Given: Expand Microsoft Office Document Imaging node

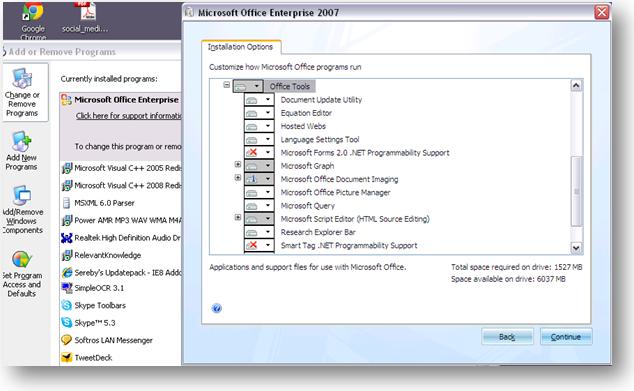Looking at the screenshot, I should click(x=238, y=178).
